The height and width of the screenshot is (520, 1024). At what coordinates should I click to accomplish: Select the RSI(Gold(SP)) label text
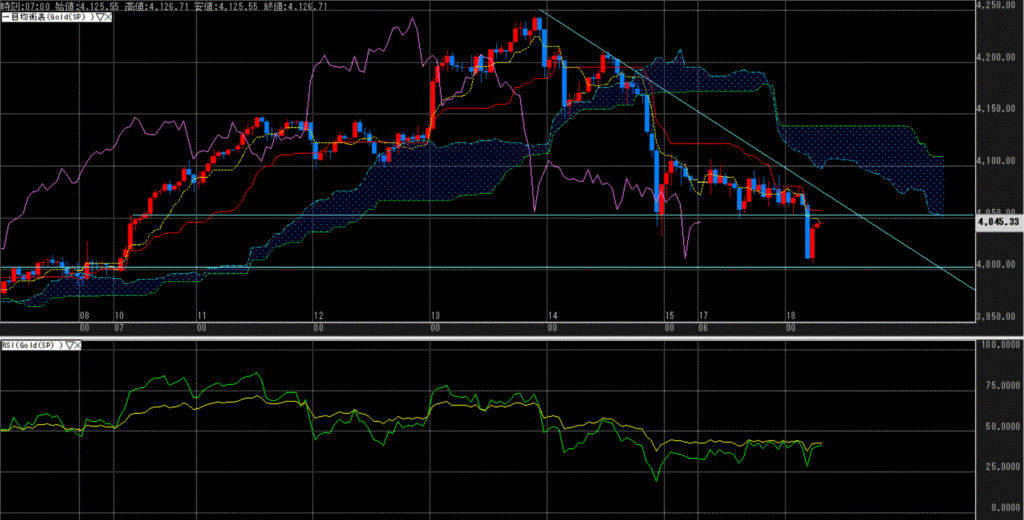point(32,344)
